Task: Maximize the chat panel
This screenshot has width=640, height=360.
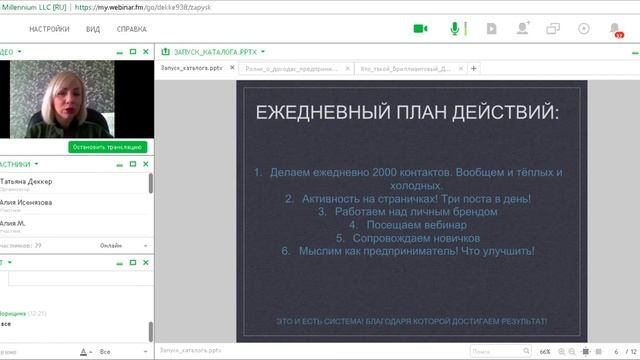Action: (133, 262)
